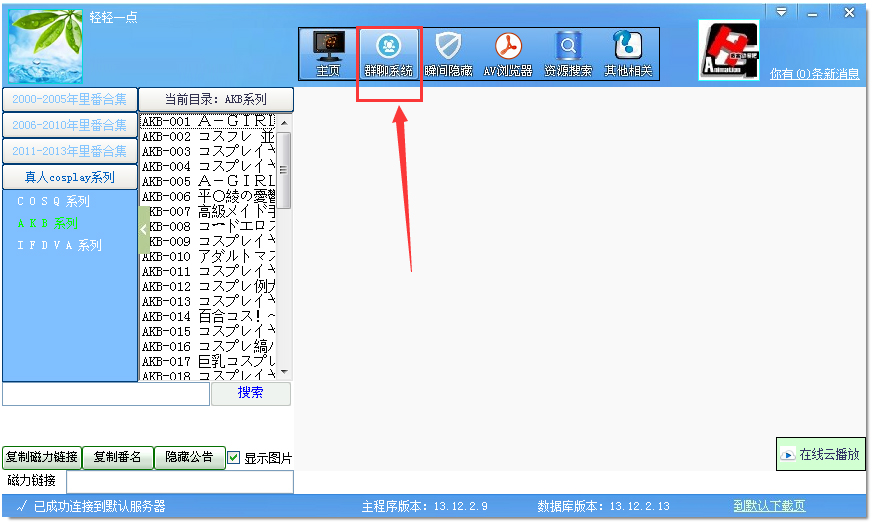Select list row AKB-015
Viewport: 872px width, 523px height.
208,332
